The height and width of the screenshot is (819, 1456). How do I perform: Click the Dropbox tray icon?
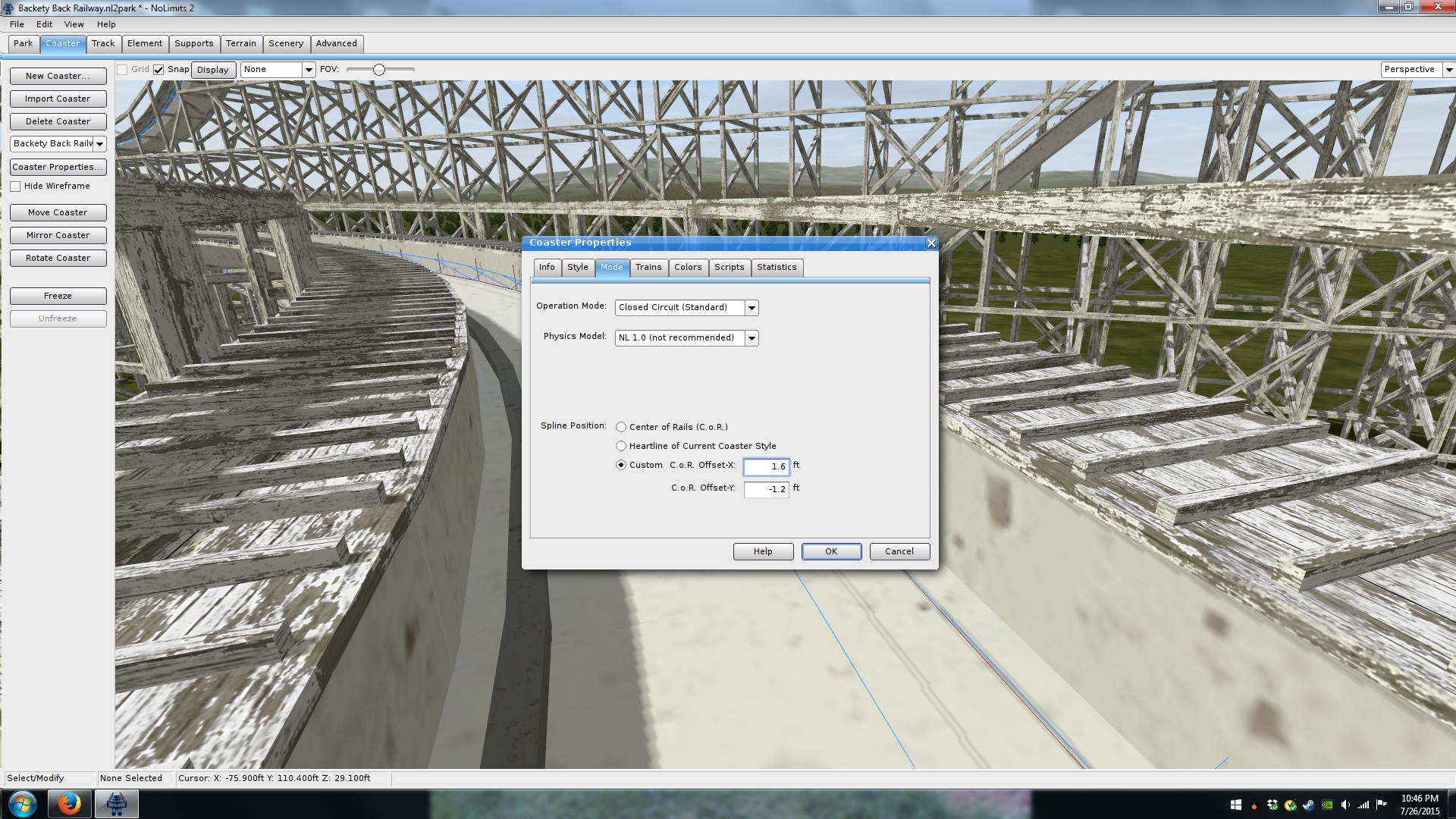(x=1272, y=805)
